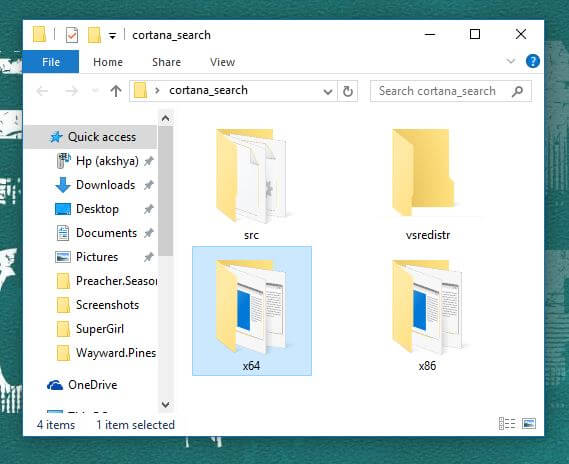The height and width of the screenshot is (464, 569).
Task: Click the Back navigation arrow
Action: (x=42, y=91)
